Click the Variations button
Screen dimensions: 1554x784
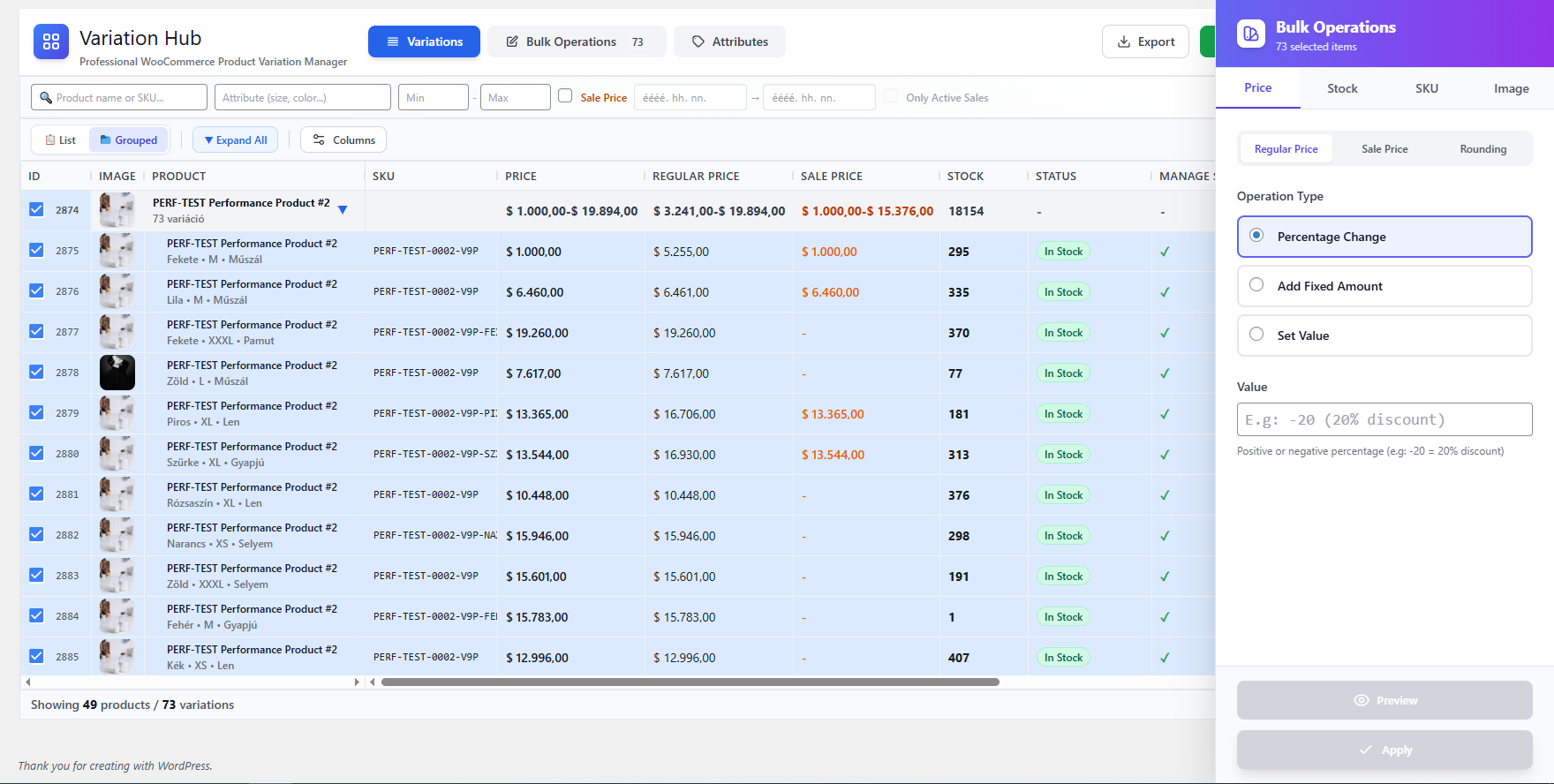tap(424, 41)
